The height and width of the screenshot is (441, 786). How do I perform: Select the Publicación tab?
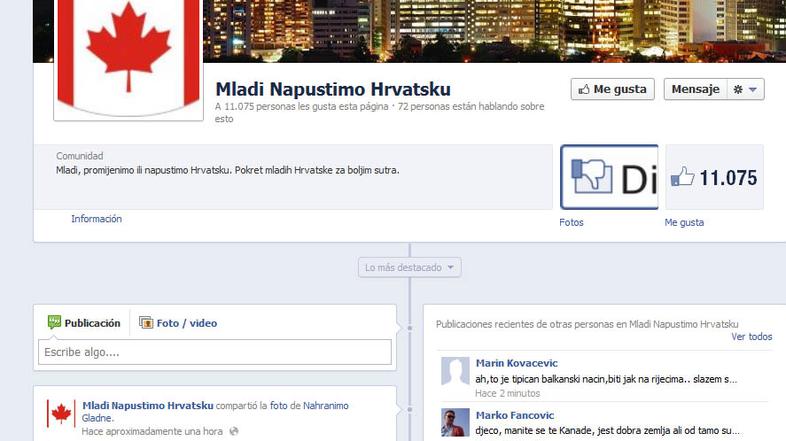pos(84,323)
